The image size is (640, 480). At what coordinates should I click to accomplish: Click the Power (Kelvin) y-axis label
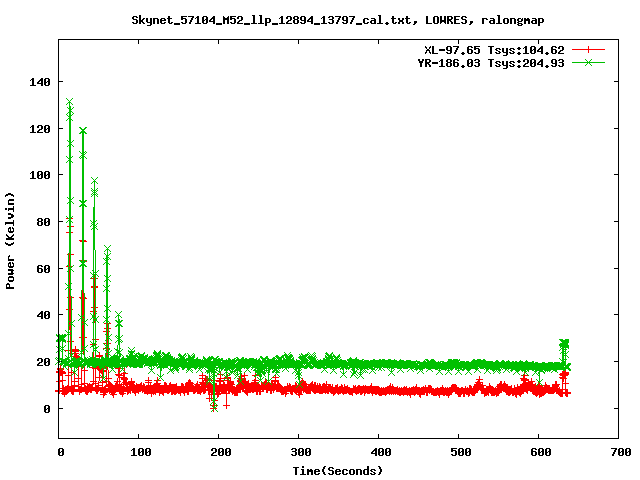click(10, 241)
